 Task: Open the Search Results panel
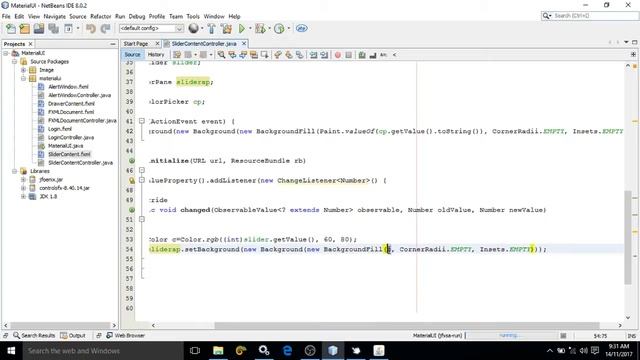pyautogui.click(x=34, y=336)
